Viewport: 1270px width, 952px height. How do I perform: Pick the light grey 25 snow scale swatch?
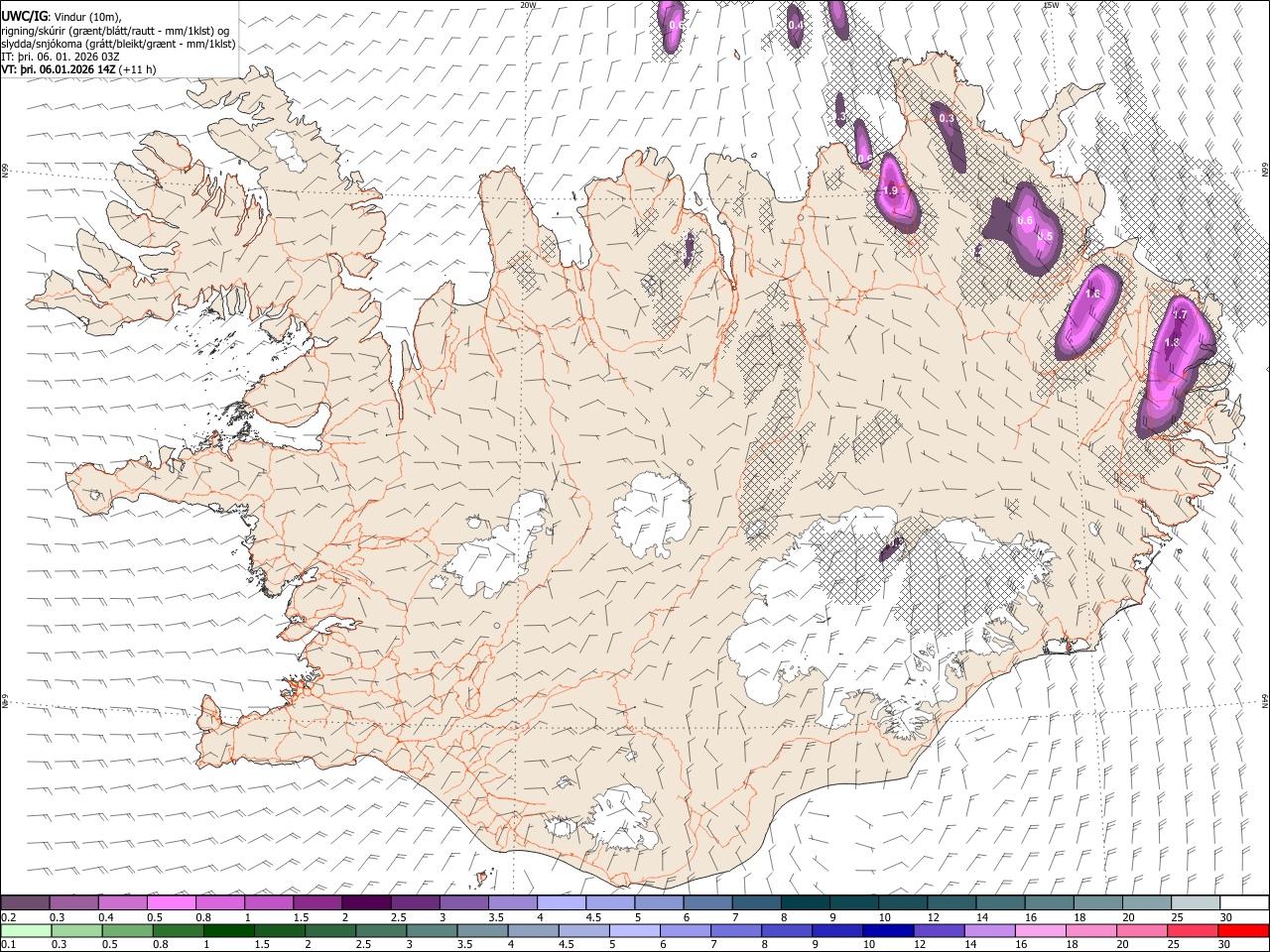(1196, 902)
